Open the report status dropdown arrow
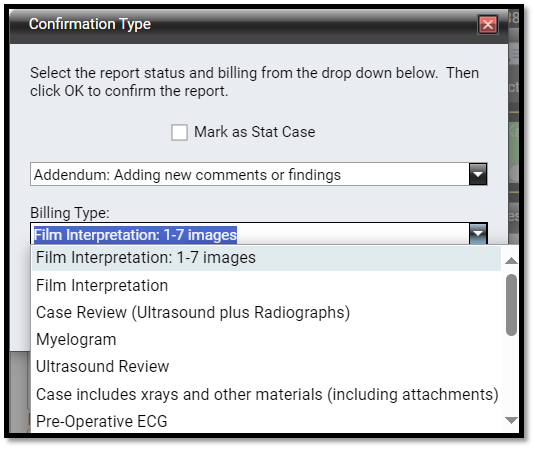535x449 pixels. click(478, 174)
